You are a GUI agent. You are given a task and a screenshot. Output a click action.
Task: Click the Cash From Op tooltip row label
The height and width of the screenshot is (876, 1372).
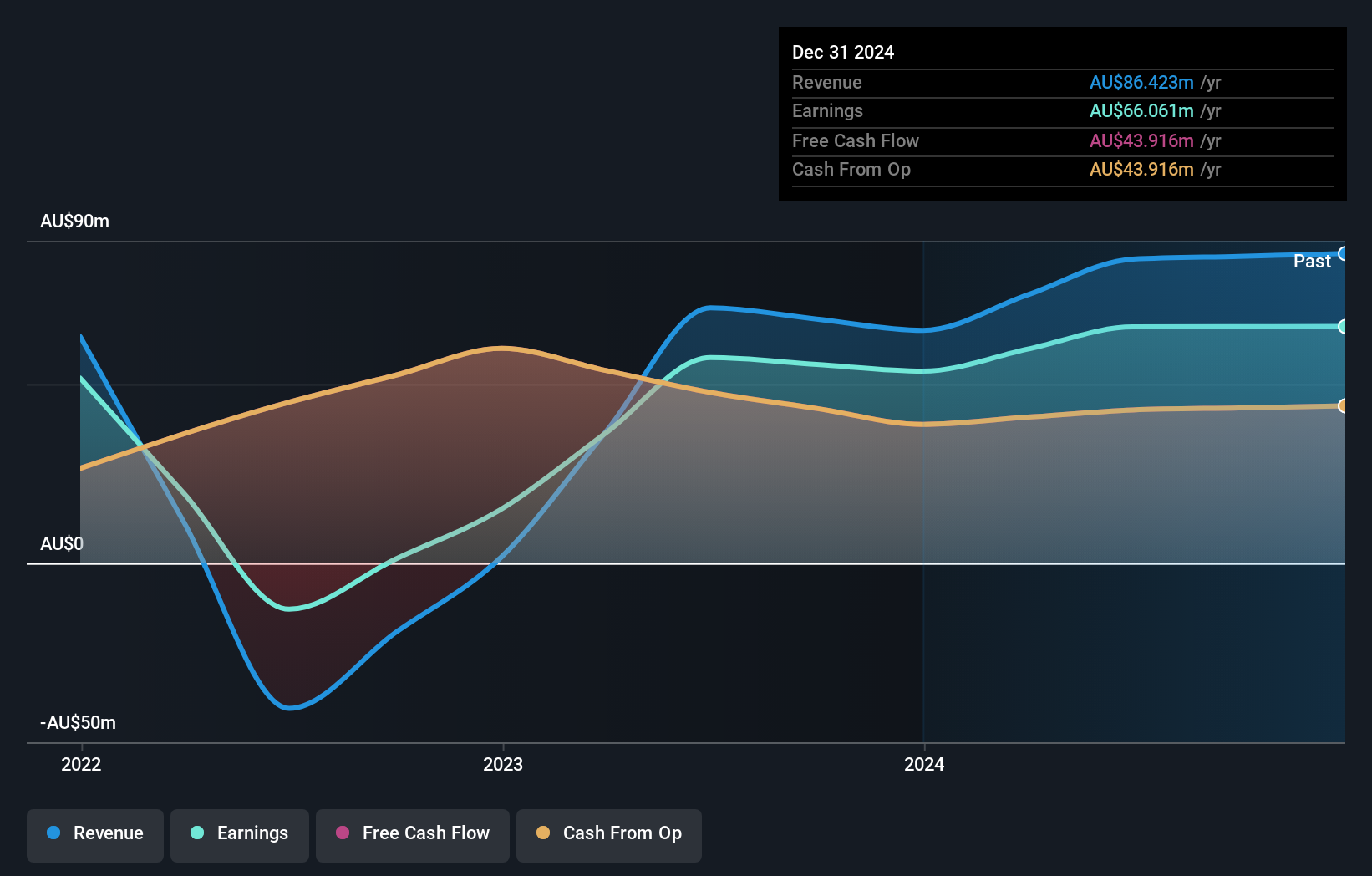coord(851,169)
